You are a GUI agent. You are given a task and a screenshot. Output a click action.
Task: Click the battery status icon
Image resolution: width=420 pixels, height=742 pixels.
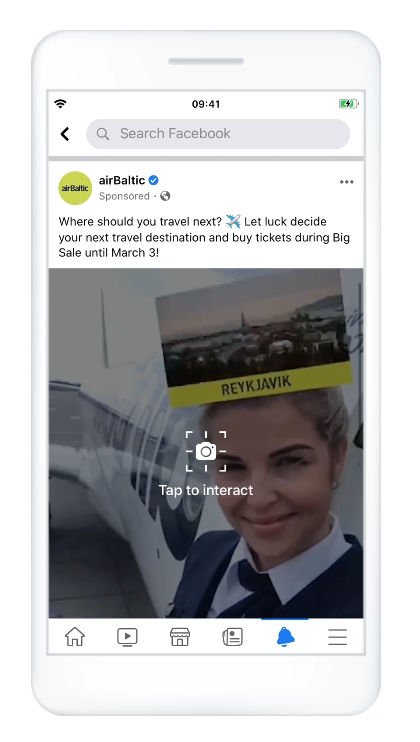point(349,104)
